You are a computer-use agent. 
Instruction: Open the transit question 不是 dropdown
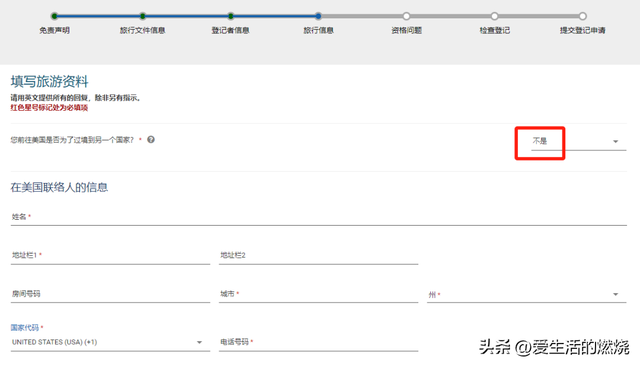tap(578, 141)
